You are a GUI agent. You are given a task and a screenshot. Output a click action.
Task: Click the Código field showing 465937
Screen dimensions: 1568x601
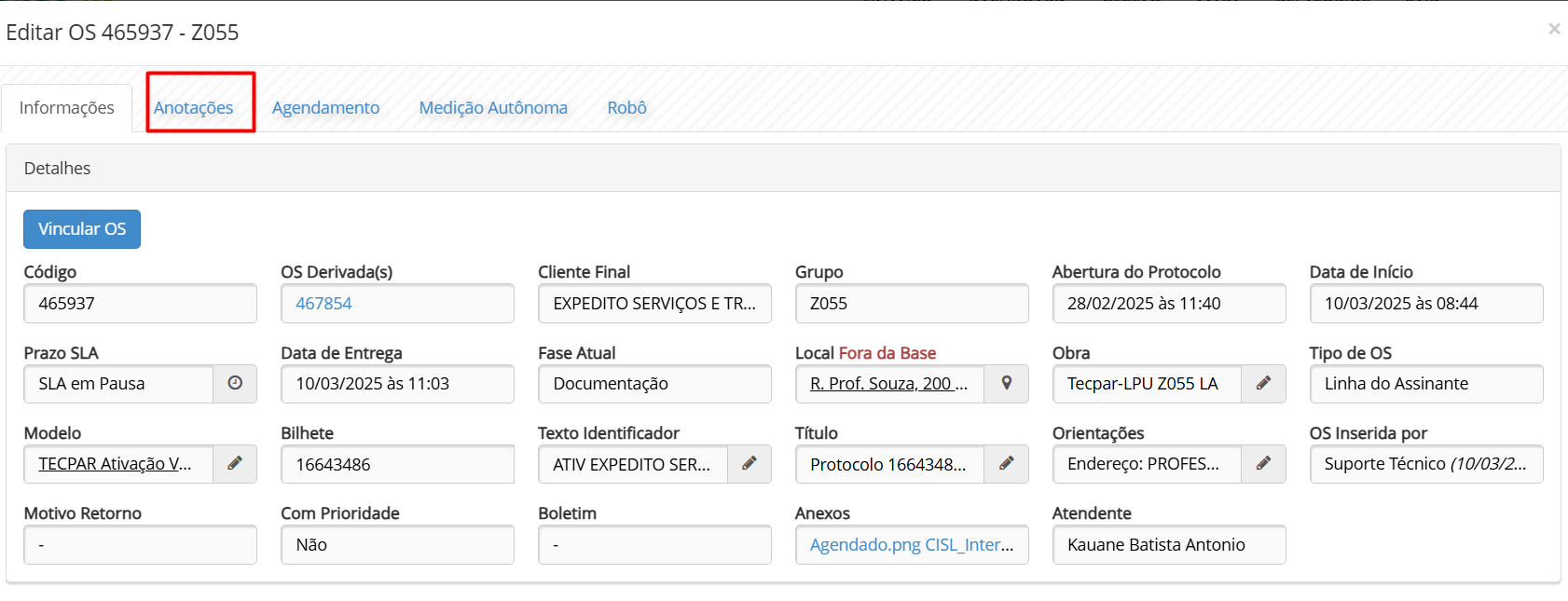click(140, 303)
